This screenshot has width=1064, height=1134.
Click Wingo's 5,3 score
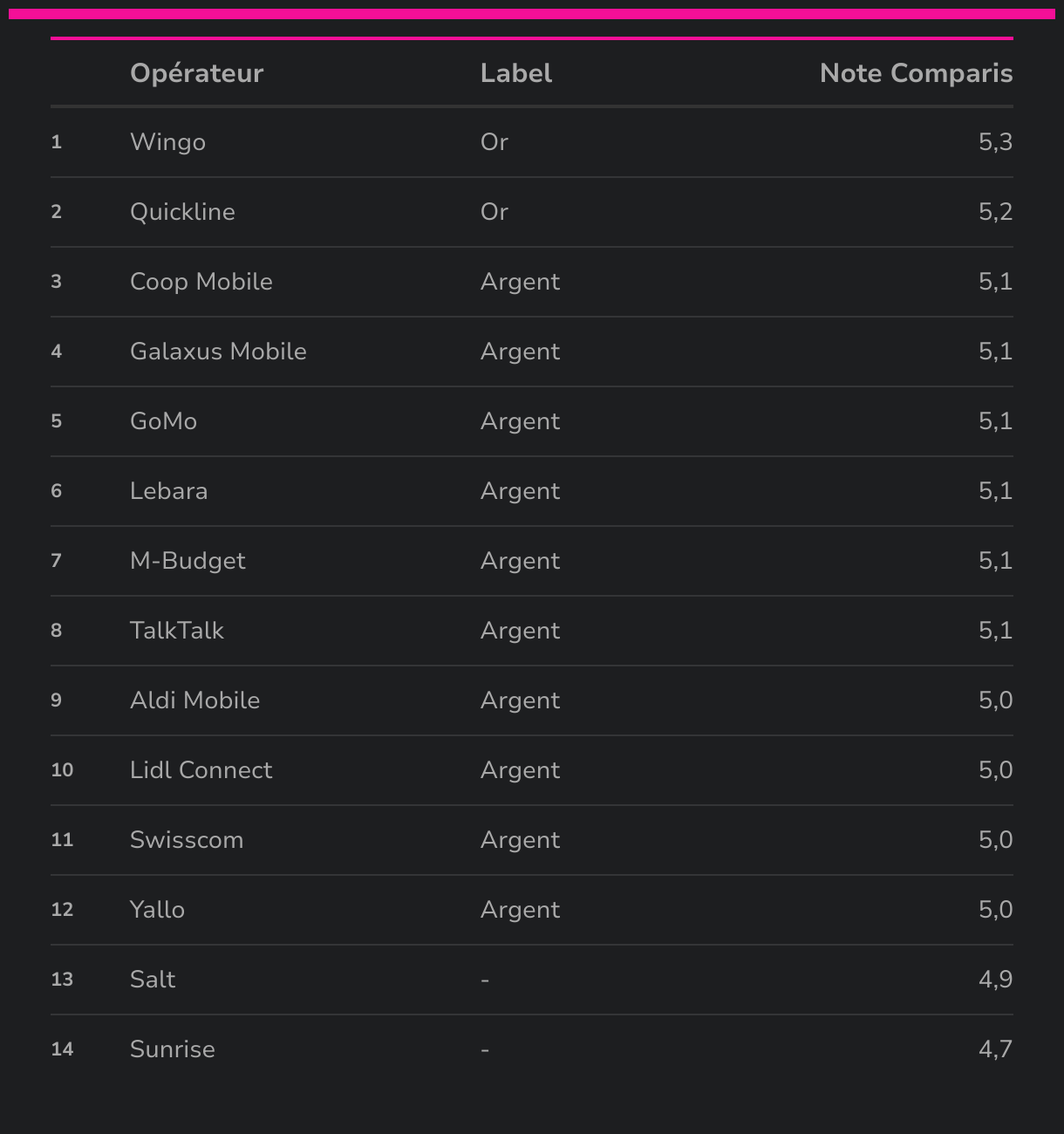click(x=995, y=142)
